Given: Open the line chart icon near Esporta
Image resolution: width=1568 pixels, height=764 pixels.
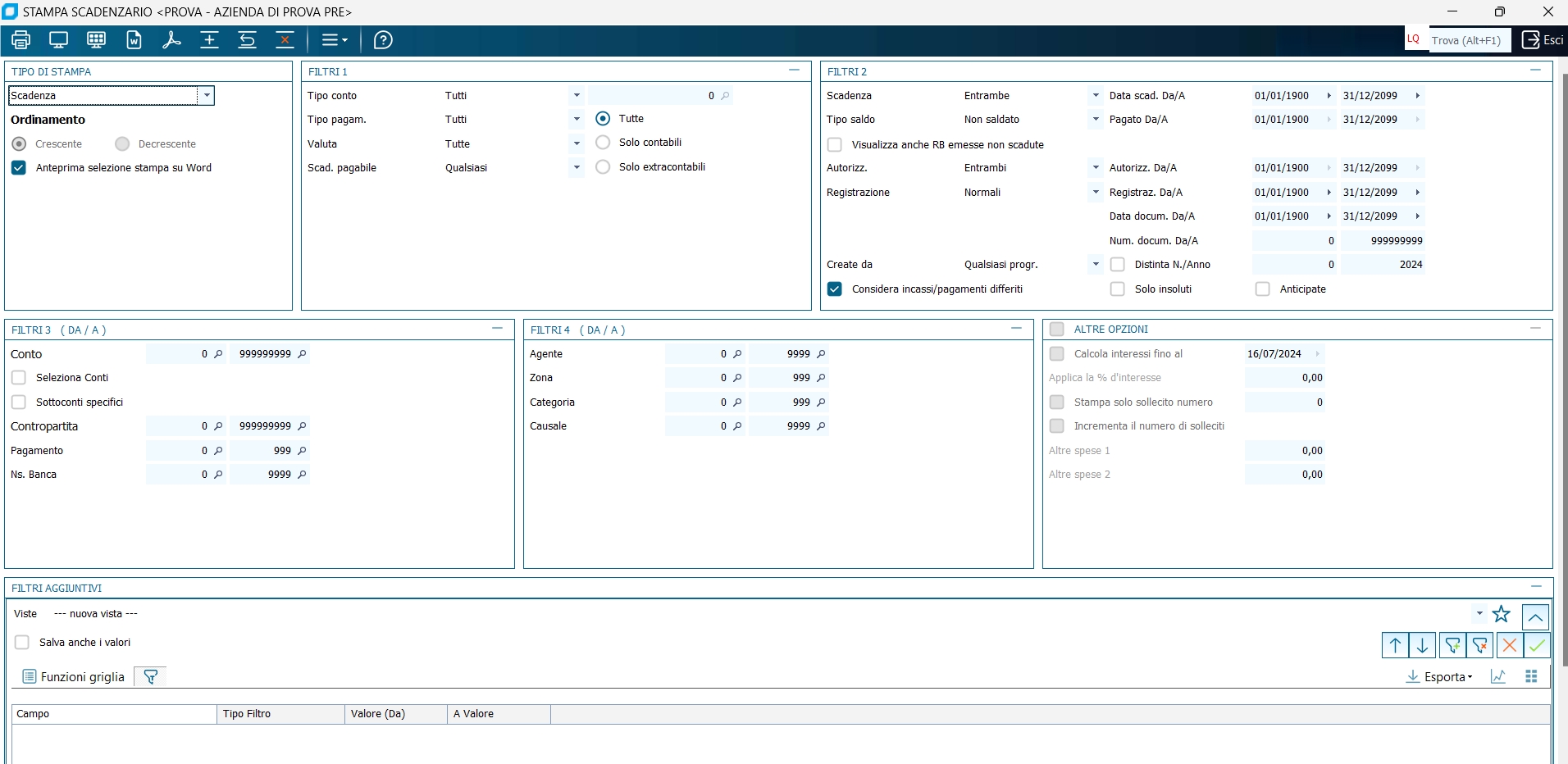Looking at the screenshot, I should pyautogui.click(x=1498, y=677).
